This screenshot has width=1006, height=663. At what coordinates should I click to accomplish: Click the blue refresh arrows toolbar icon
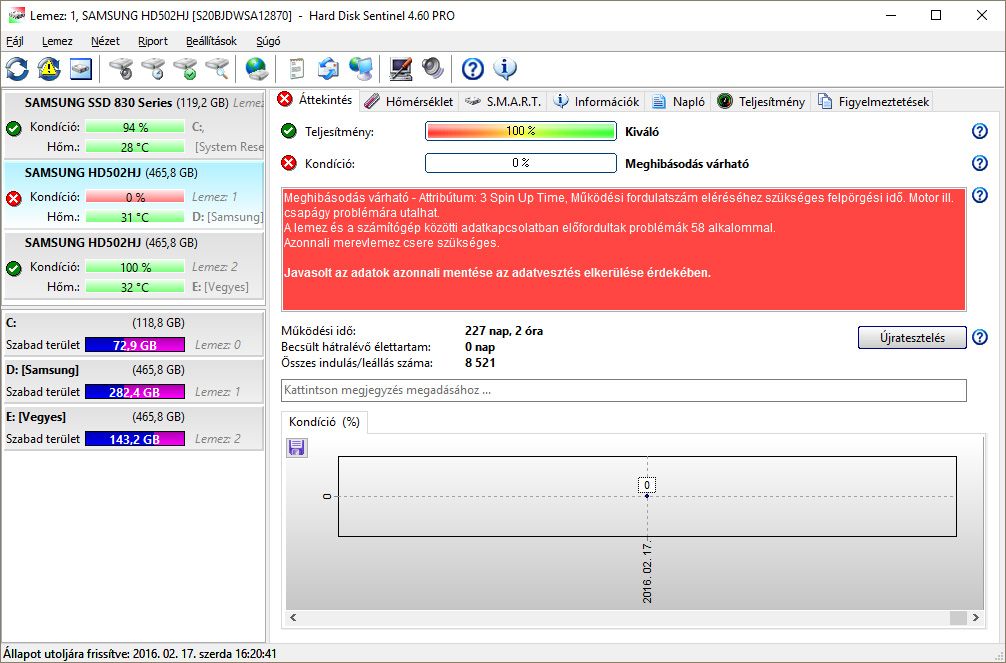tap(17, 69)
